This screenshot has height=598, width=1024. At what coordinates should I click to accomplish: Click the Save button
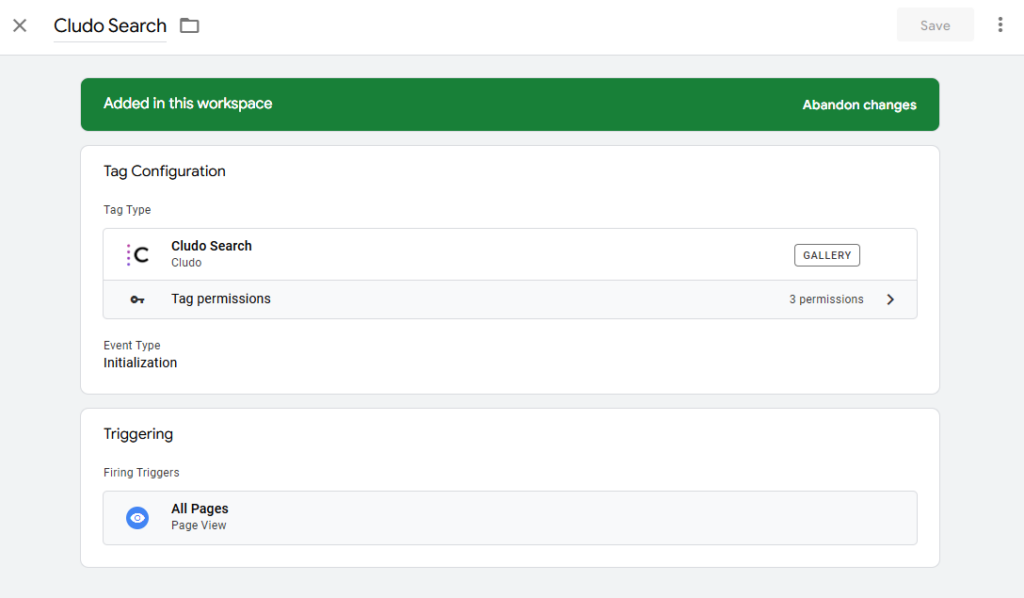(935, 24)
